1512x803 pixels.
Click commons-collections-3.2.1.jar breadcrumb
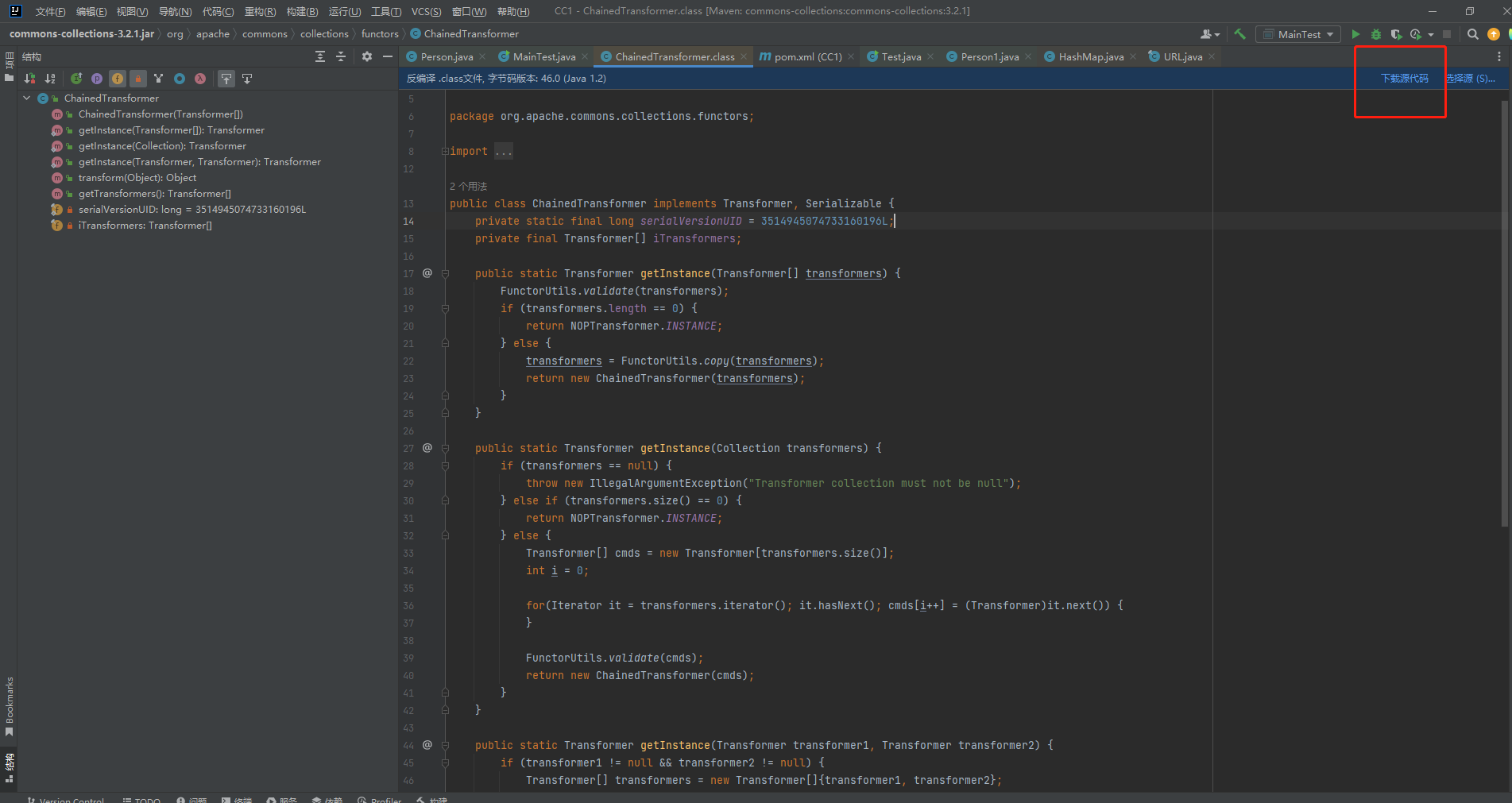pos(82,34)
